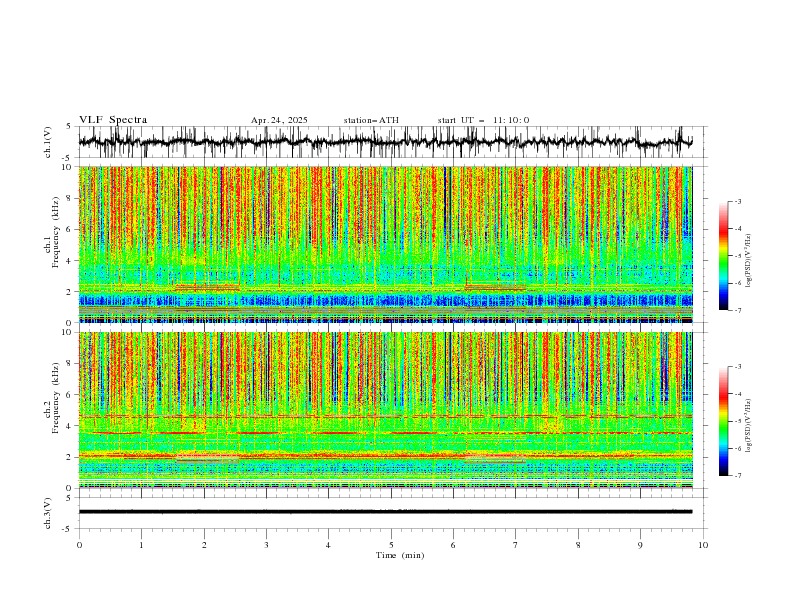Click time axis tick label '3'

click(266, 545)
